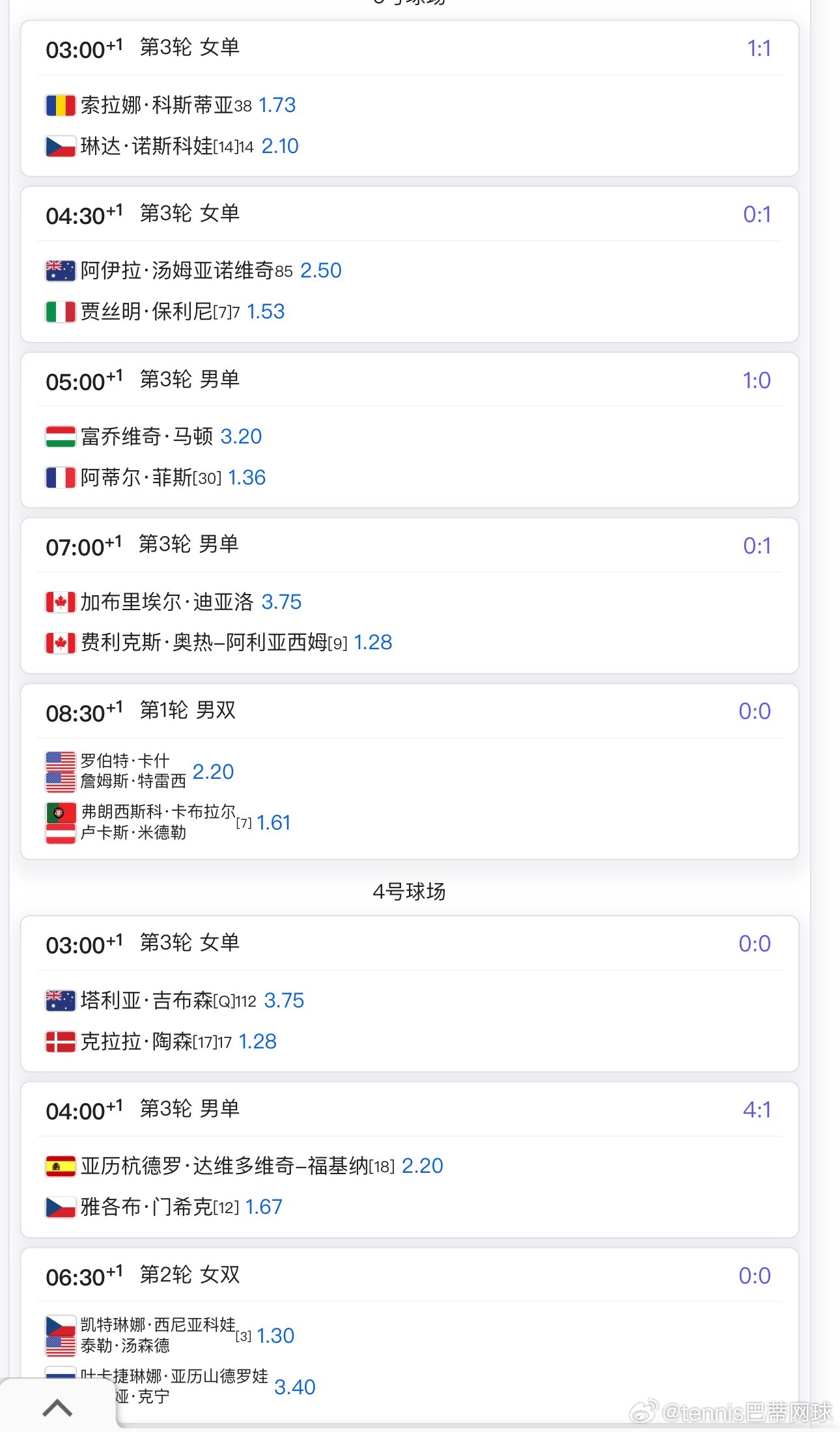
Task: Click the Canadian flag next to 加布里埃尔·迪亚洛
Action: coord(61,602)
